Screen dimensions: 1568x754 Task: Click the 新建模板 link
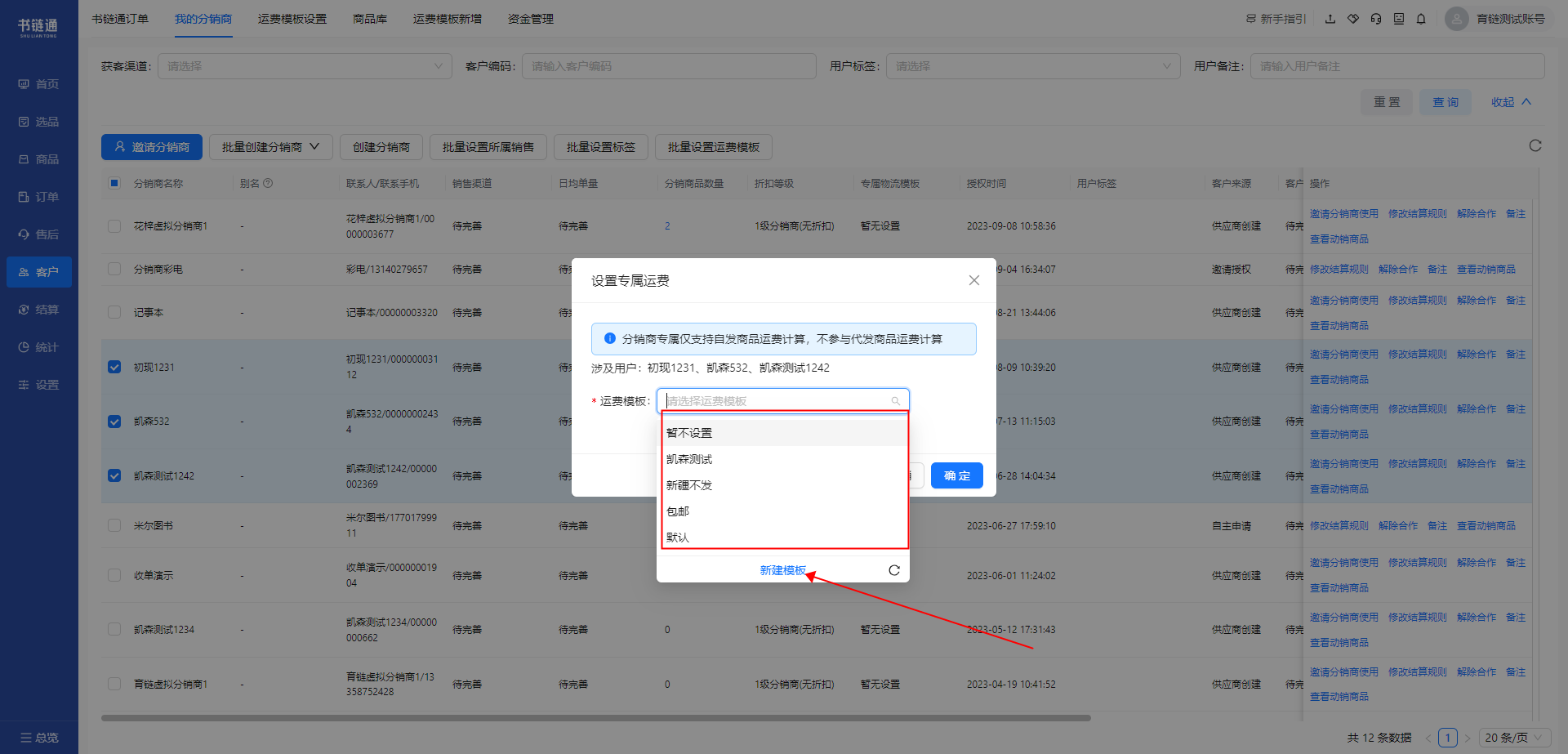click(x=782, y=570)
